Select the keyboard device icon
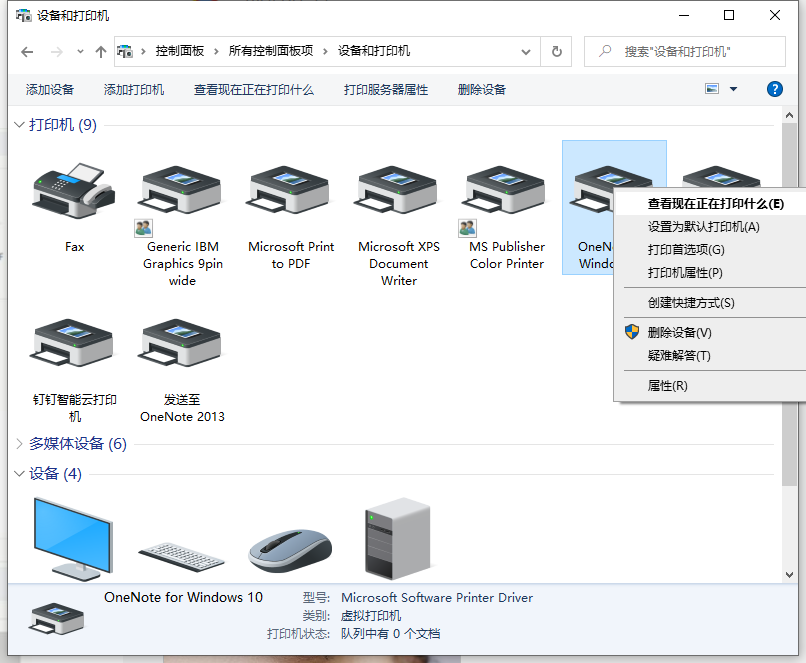The width and height of the screenshot is (806, 663). 181,557
